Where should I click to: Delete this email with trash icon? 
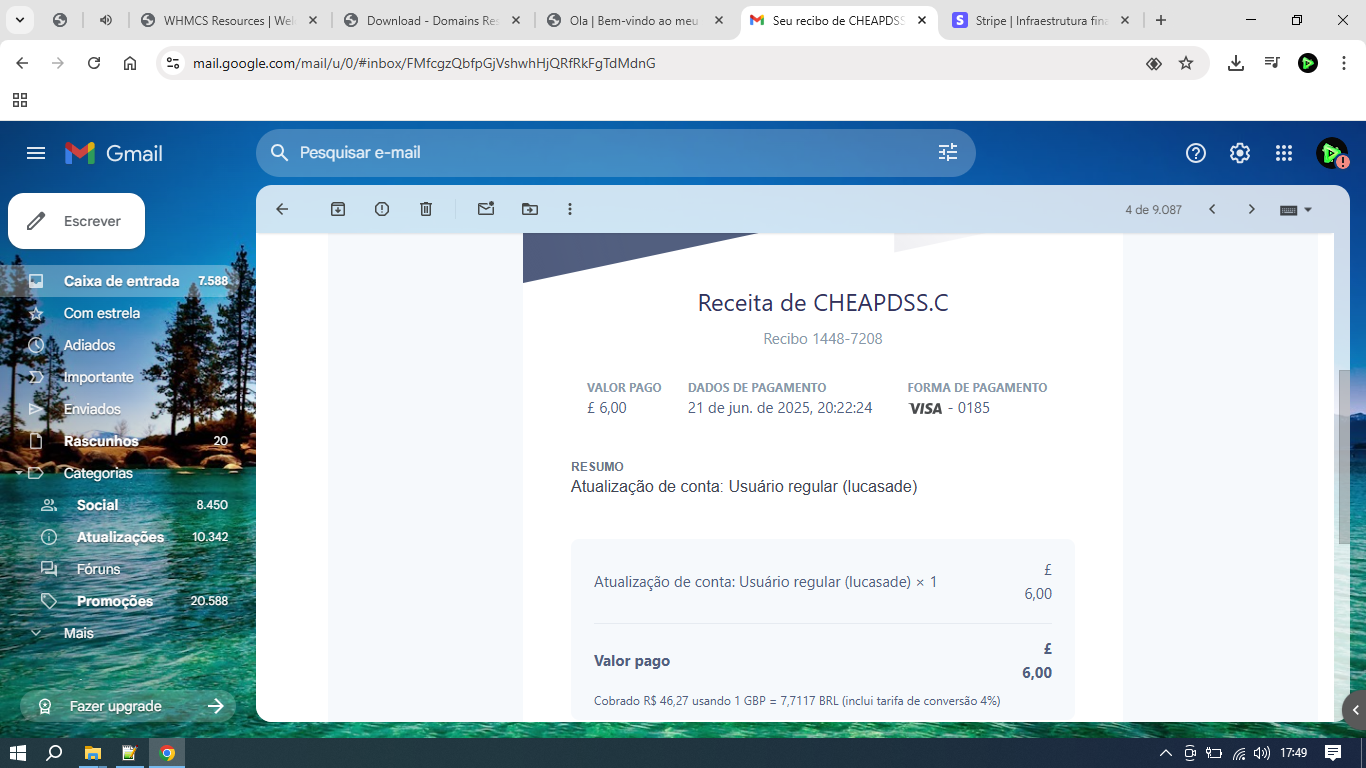[426, 209]
